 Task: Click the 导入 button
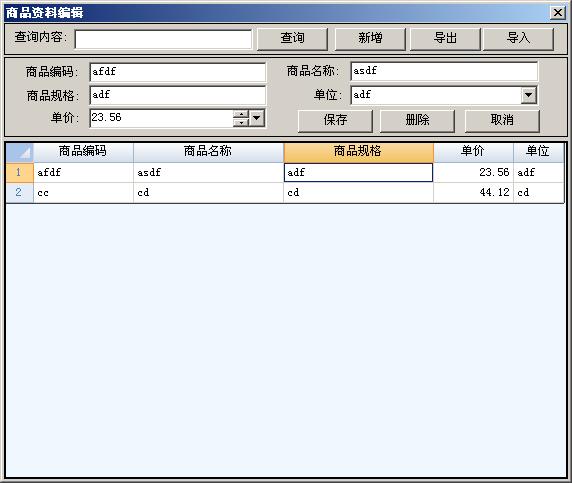point(518,38)
